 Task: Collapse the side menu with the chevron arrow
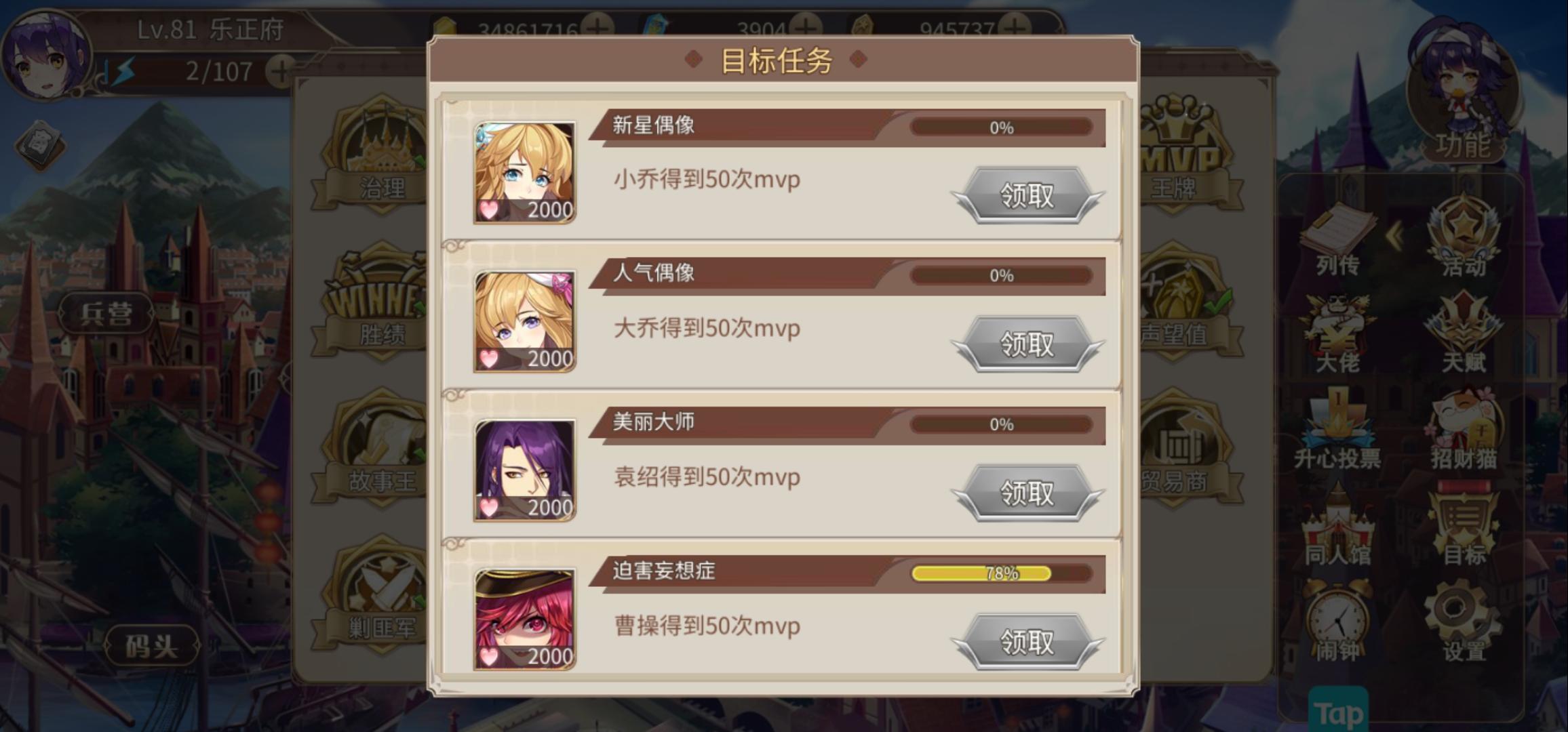(1394, 237)
